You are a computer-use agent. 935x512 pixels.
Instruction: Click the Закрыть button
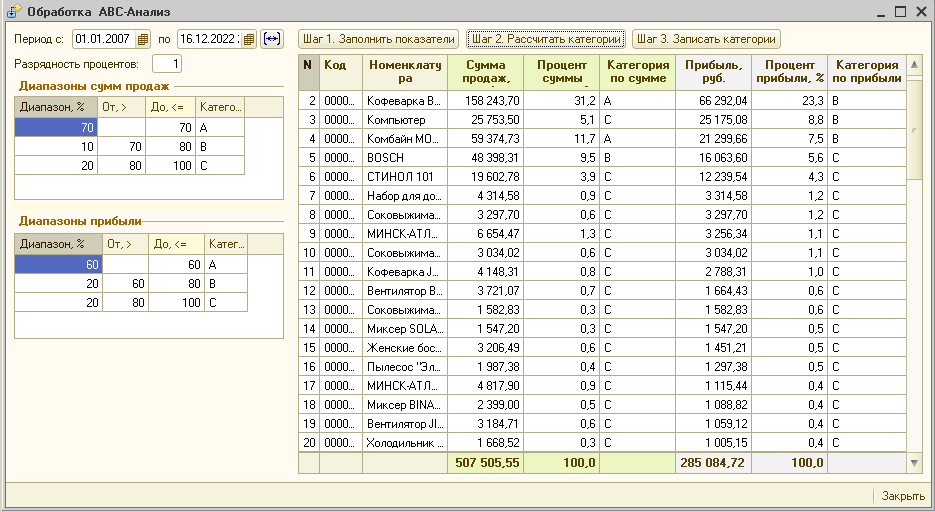[903, 496]
